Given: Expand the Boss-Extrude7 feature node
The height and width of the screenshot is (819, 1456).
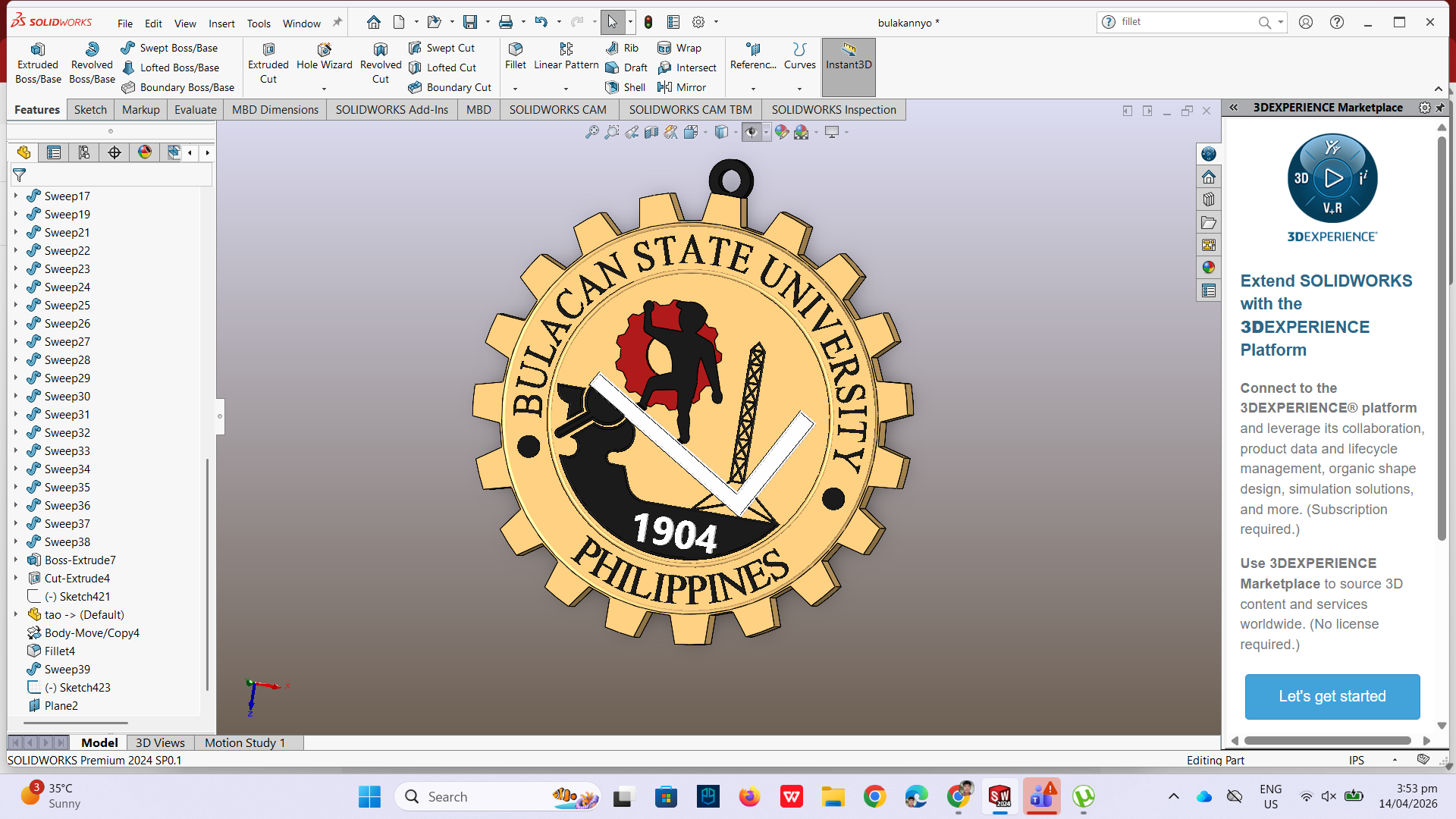Looking at the screenshot, I should tap(15, 560).
